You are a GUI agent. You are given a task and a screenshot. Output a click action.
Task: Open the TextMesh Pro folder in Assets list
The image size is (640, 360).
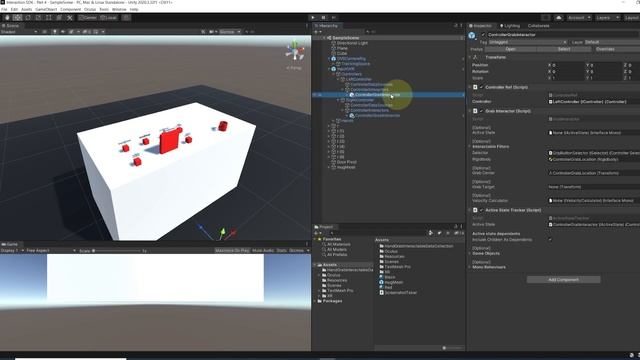(397, 267)
